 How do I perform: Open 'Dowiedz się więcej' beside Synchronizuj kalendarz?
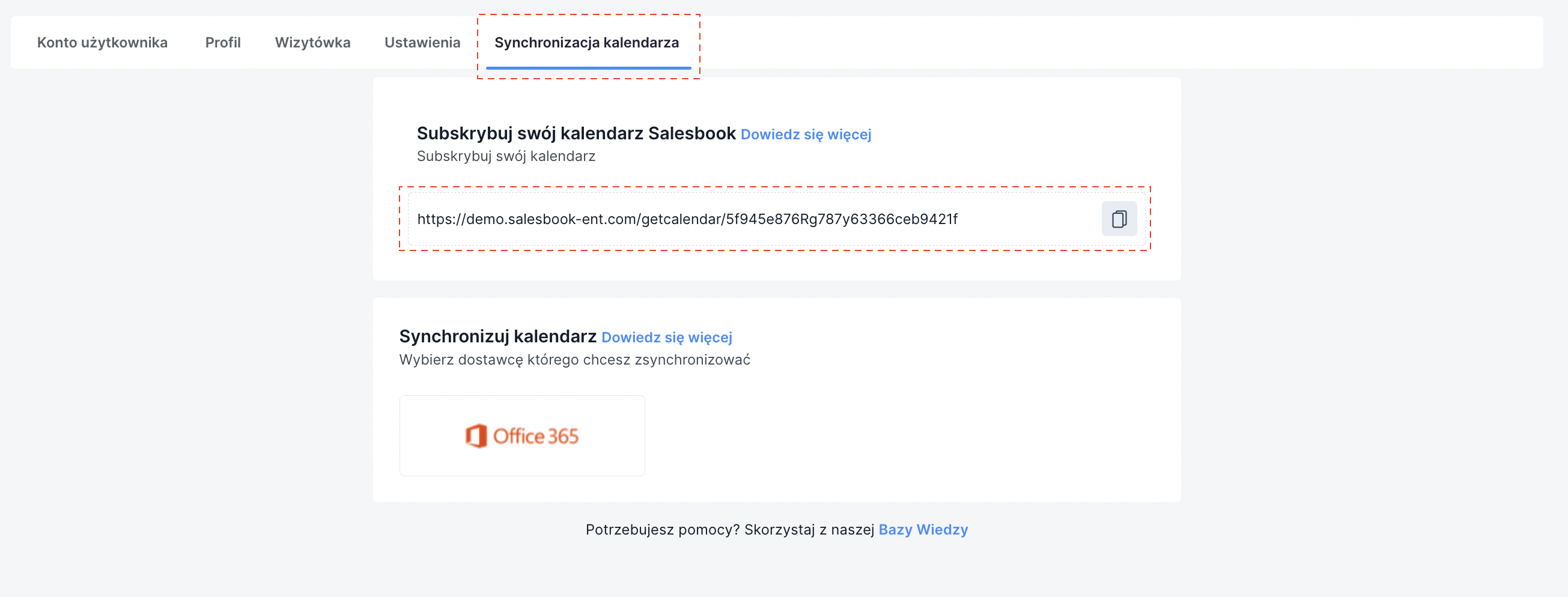click(x=666, y=338)
